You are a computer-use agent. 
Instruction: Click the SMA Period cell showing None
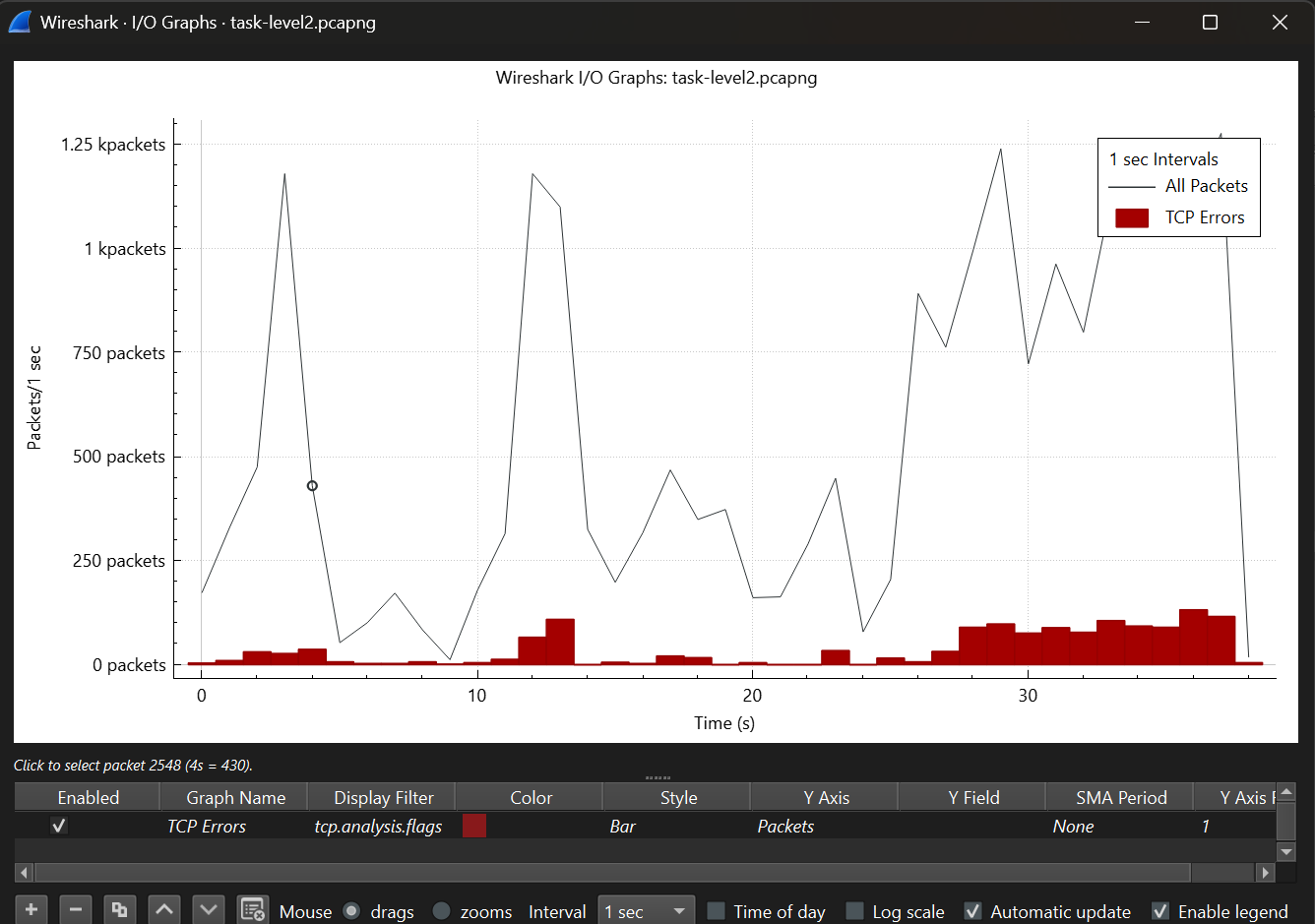[1119, 826]
